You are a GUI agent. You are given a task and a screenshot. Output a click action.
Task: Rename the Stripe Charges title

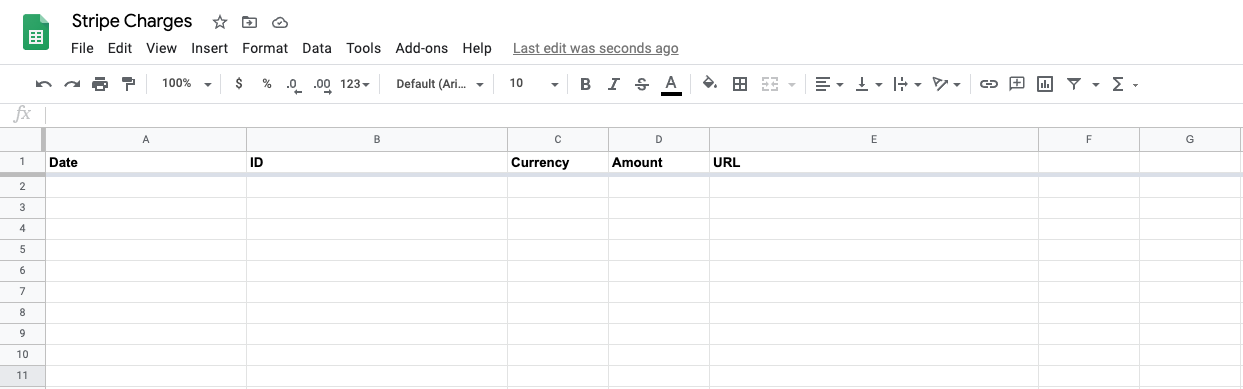point(132,21)
